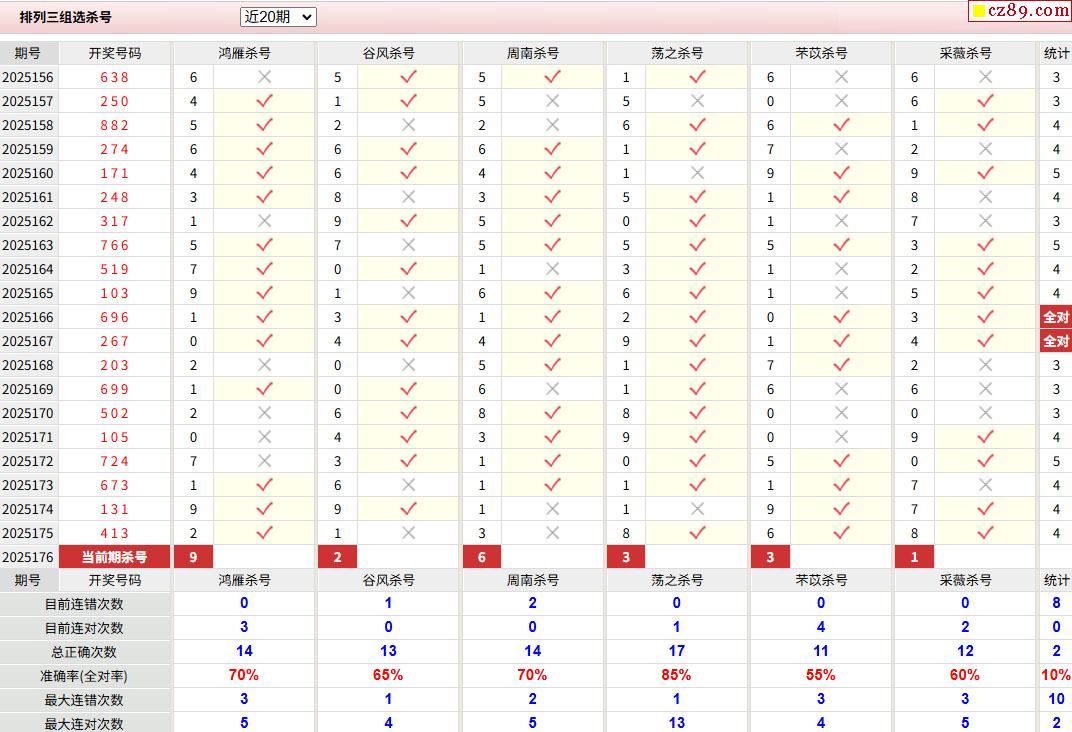
Task: Click the cross mark for 鸿雁杀号 in row 2025156
Action: tap(265, 77)
